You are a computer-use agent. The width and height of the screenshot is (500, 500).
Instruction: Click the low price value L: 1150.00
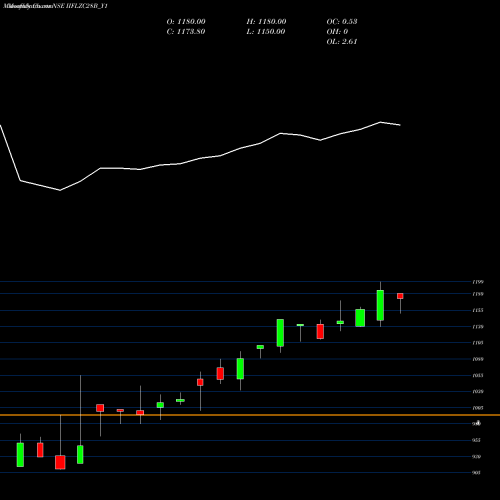click(x=266, y=32)
